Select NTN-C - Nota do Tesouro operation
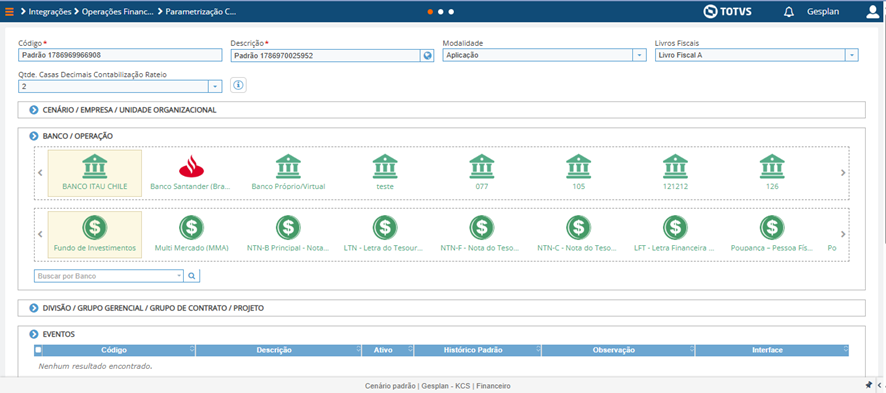This screenshot has width=886, height=393. coord(578,234)
